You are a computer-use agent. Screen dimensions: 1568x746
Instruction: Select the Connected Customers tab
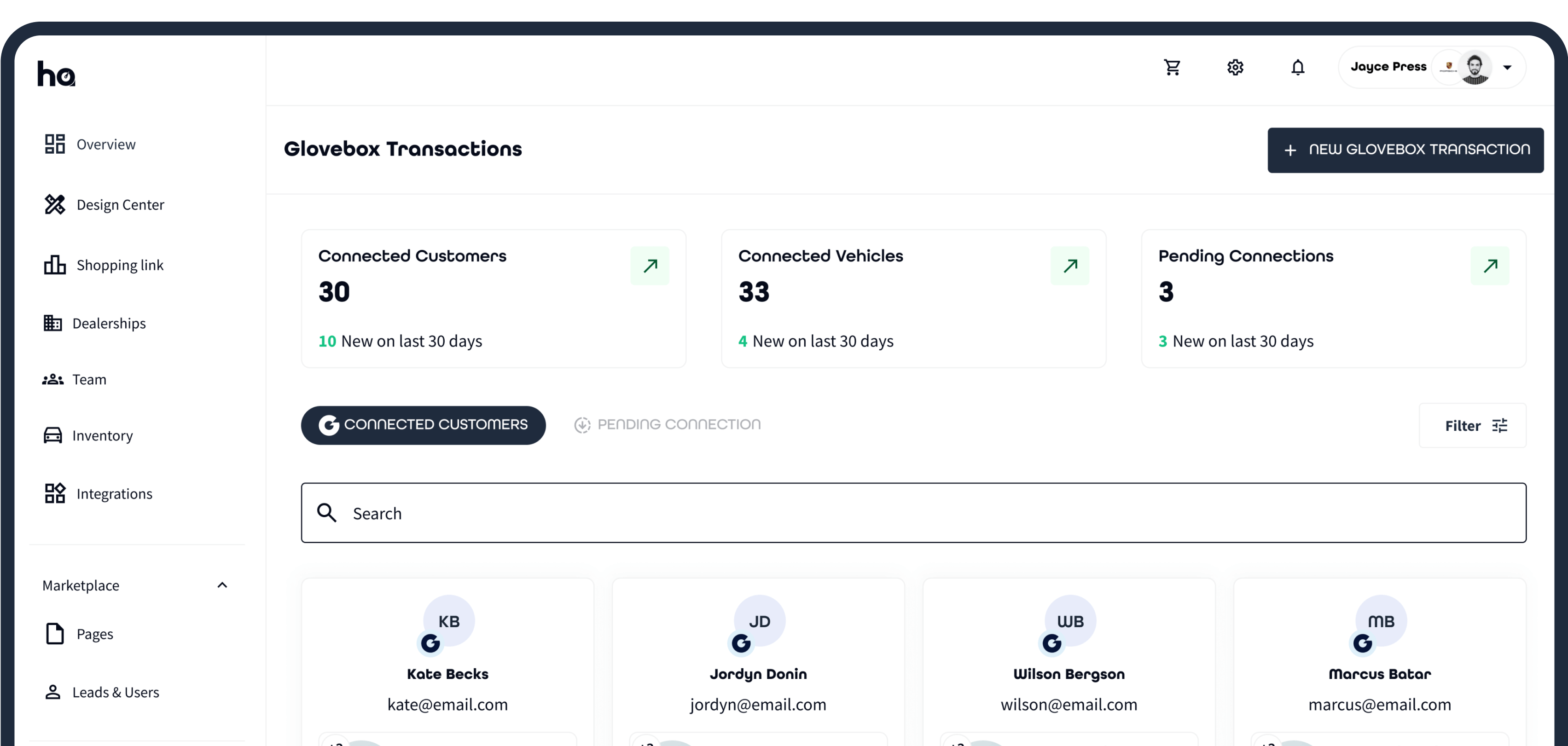pyautogui.click(x=423, y=425)
